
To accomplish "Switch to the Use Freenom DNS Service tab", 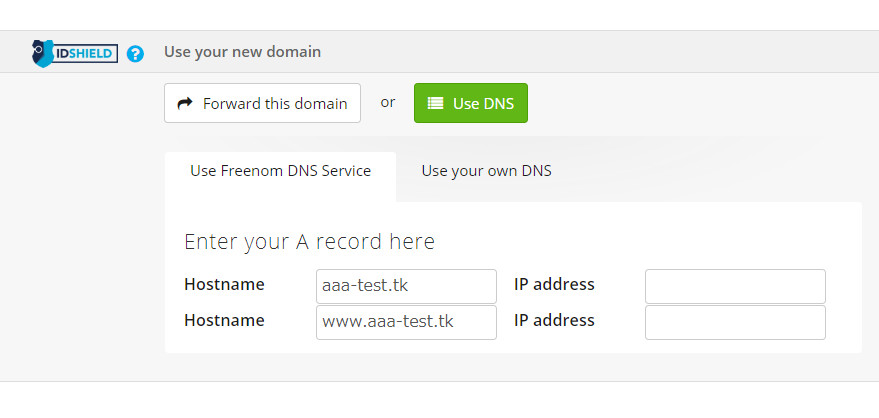I will [280, 171].
